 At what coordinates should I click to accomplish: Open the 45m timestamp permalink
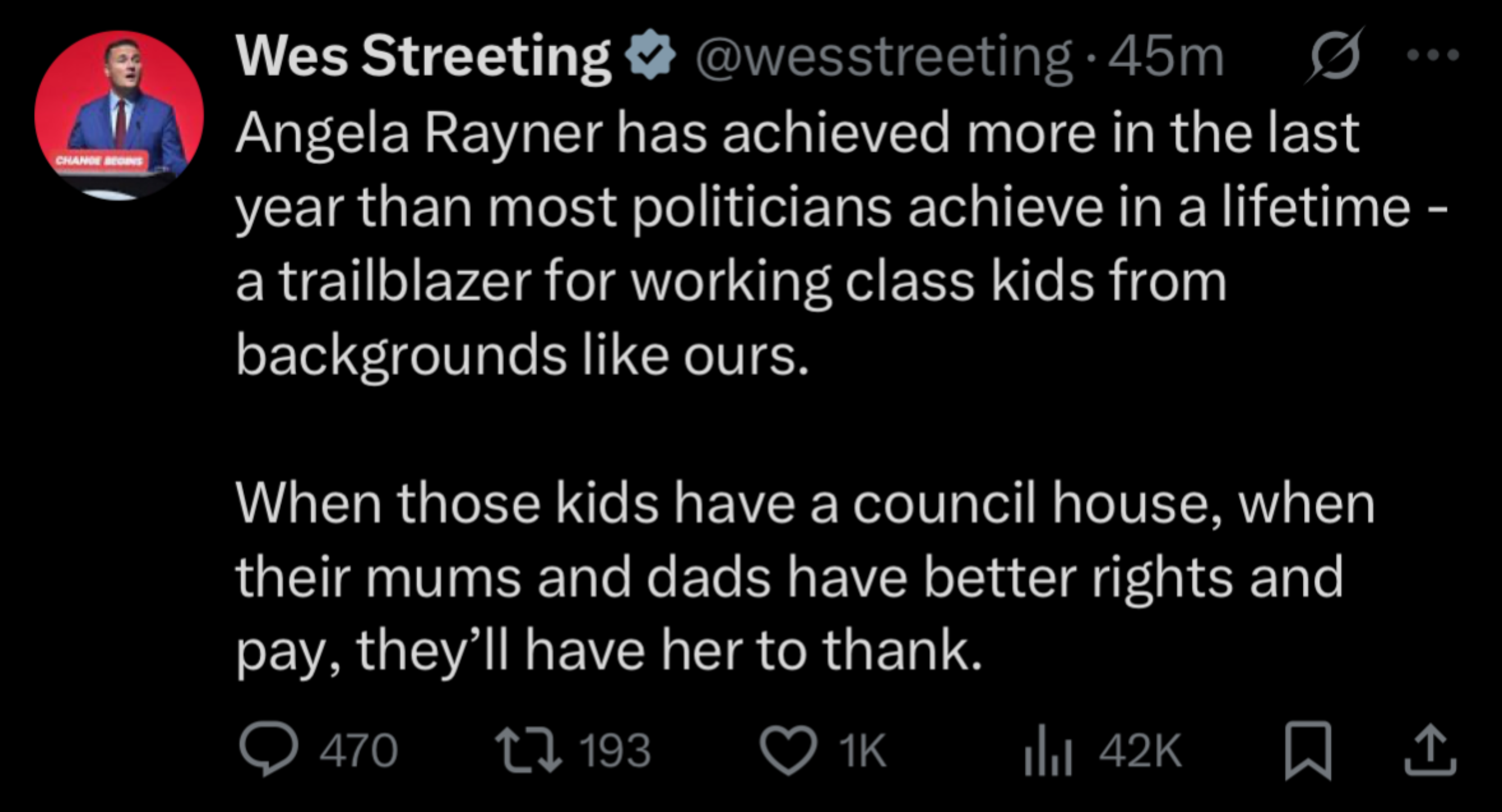point(1165,56)
